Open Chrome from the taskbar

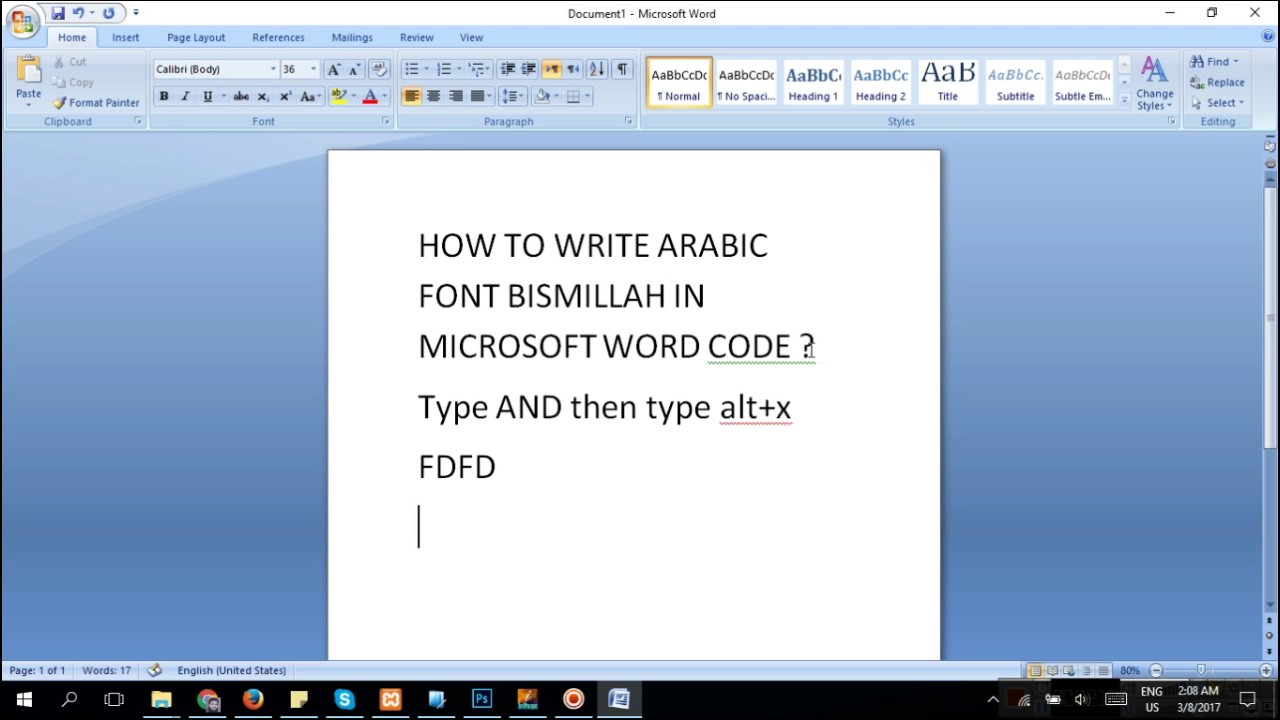(208, 699)
